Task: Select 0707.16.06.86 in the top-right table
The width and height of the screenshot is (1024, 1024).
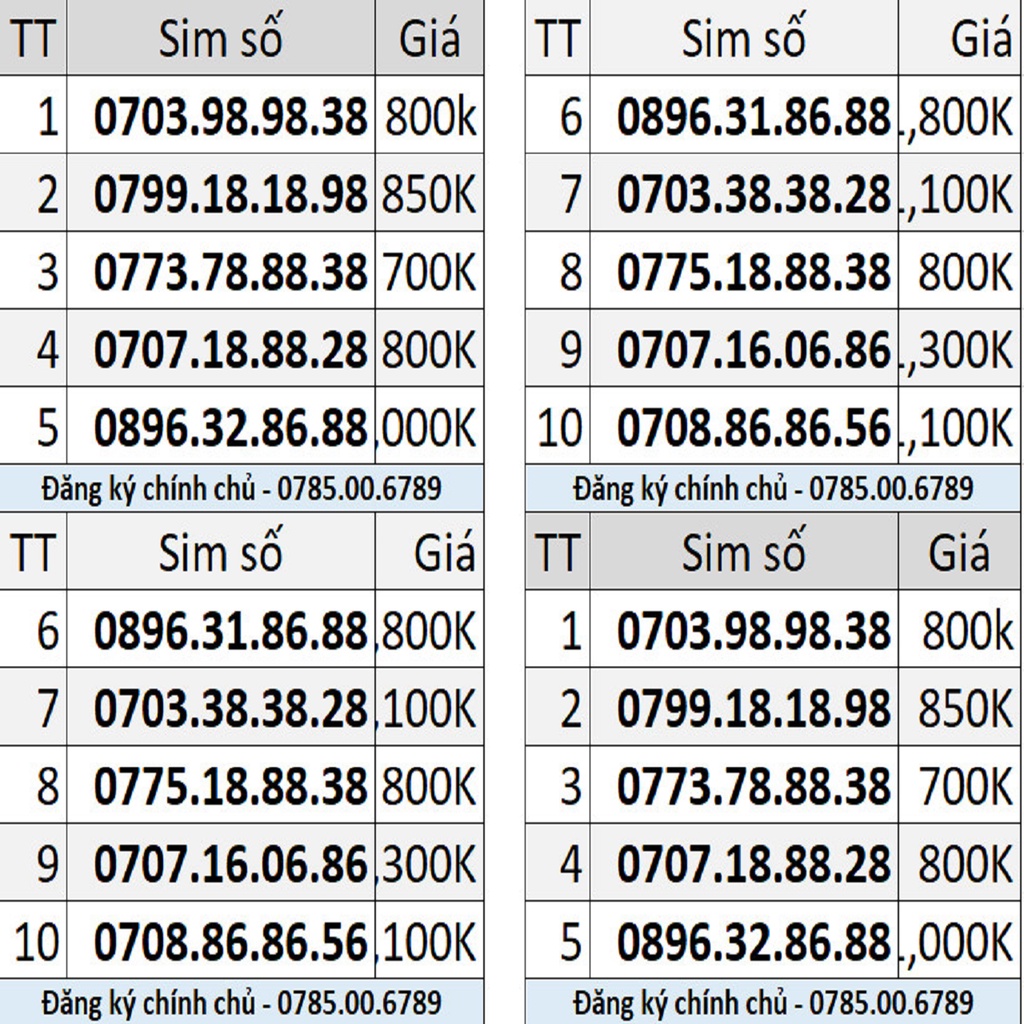Action: 754,350
